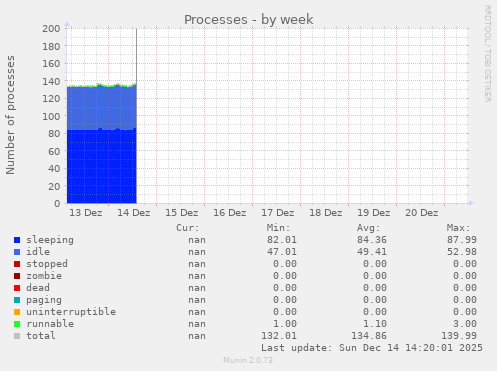Click the '15 Dez' x-axis date label
The height and width of the screenshot is (371, 497).
click(x=182, y=213)
